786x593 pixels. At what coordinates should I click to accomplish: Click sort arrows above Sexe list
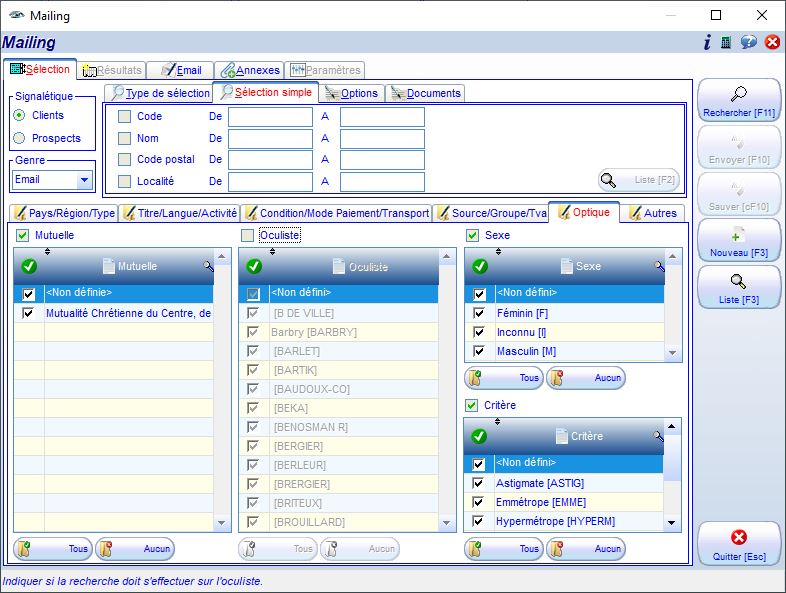[x=498, y=252]
